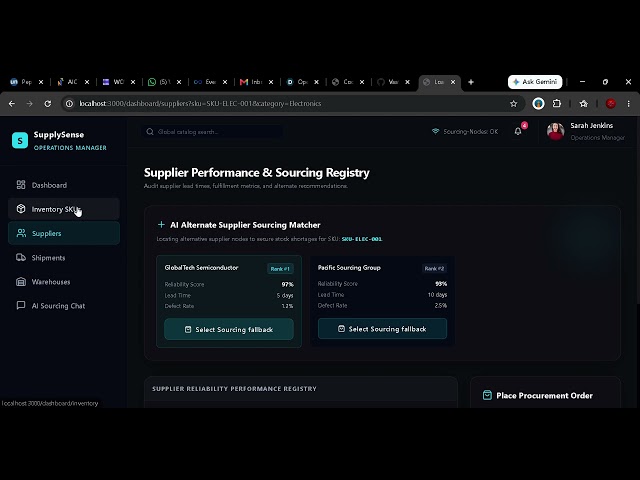Viewport: 640px width, 480px height.
Task: Click GlobalTech Semiconductor supplier name
Action: (x=201, y=268)
